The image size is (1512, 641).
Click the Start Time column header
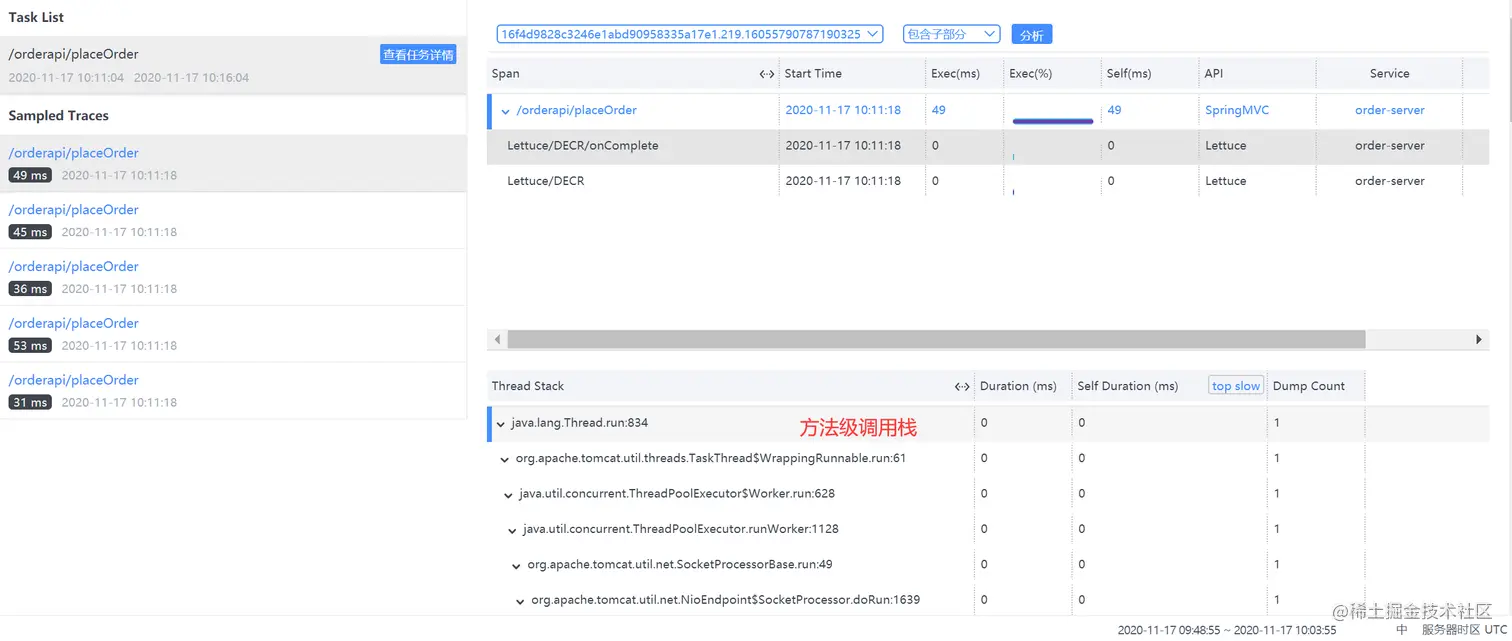coord(813,74)
